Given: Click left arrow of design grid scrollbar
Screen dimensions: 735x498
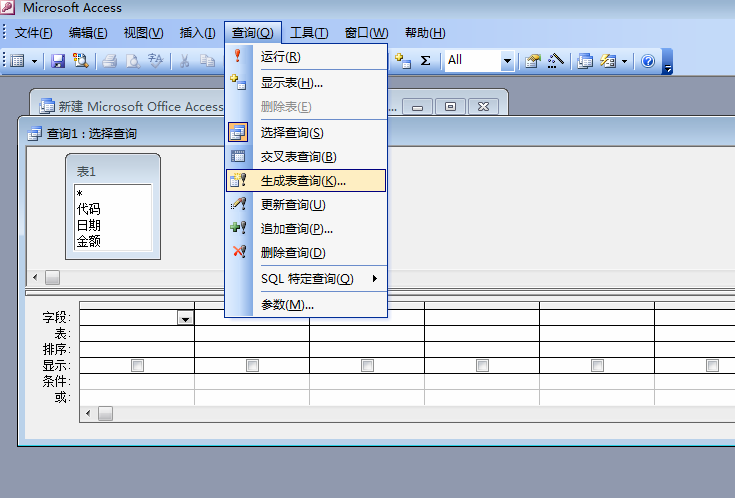Looking at the screenshot, I should (88, 414).
